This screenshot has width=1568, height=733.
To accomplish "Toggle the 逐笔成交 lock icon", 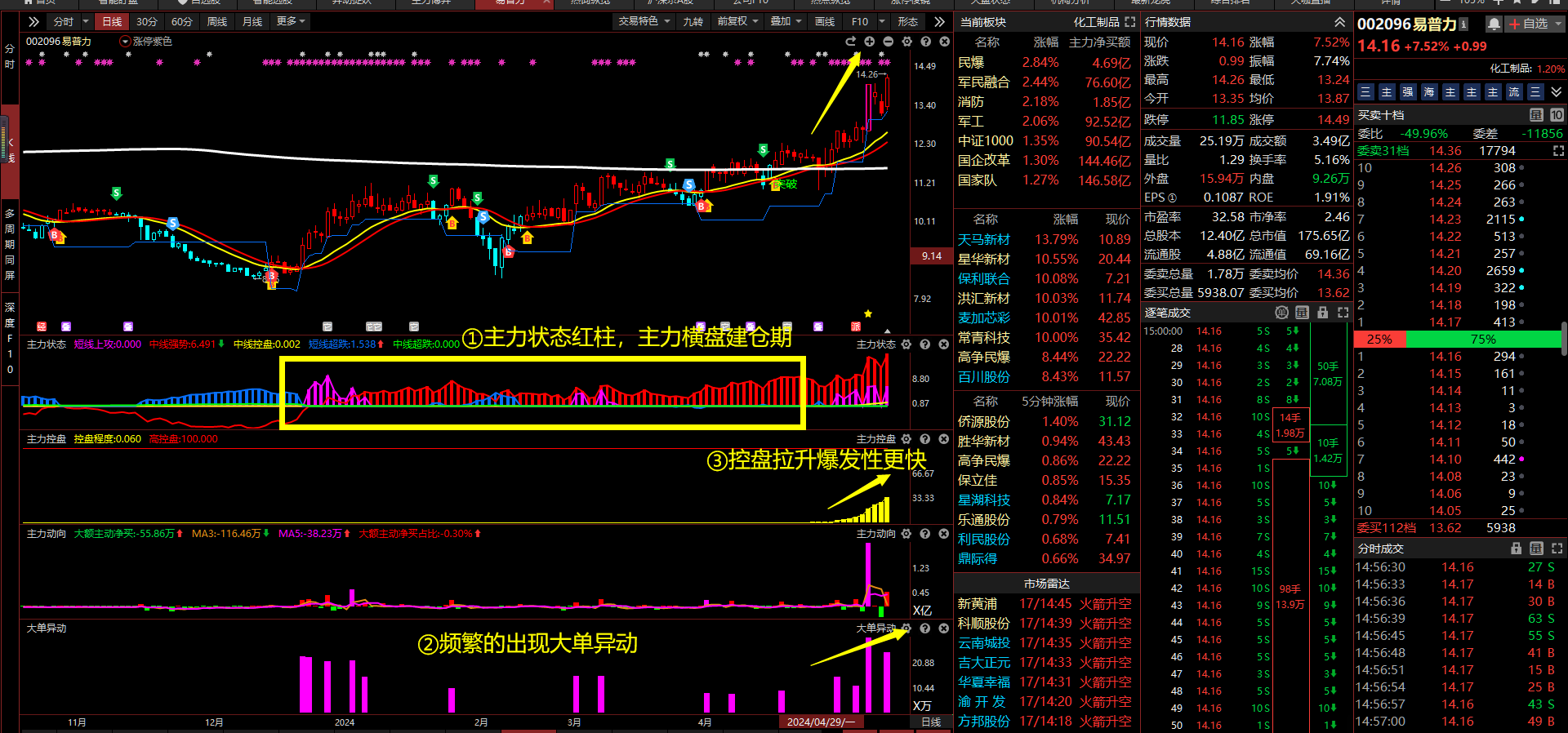I will 1322,313.
